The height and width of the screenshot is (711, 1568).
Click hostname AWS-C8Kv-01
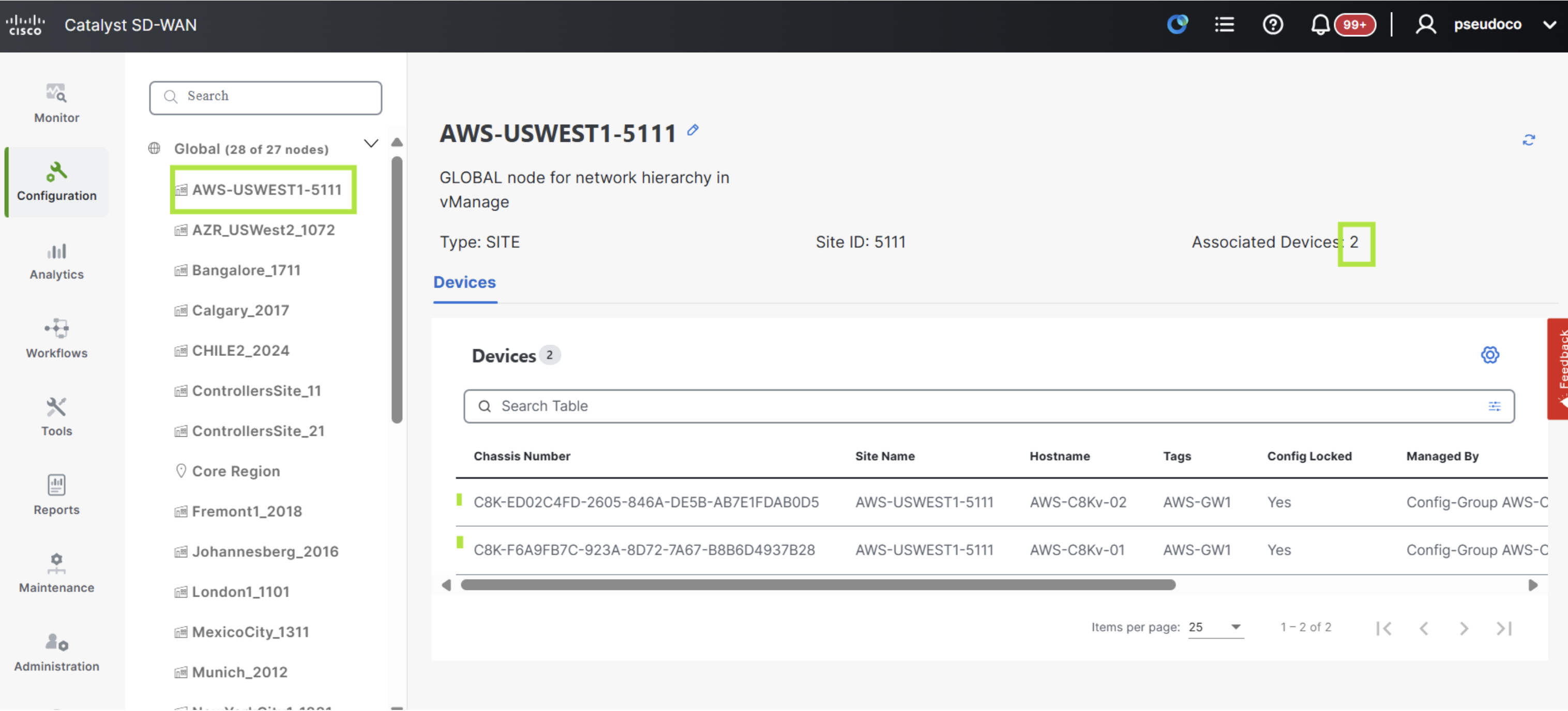point(1077,550)
